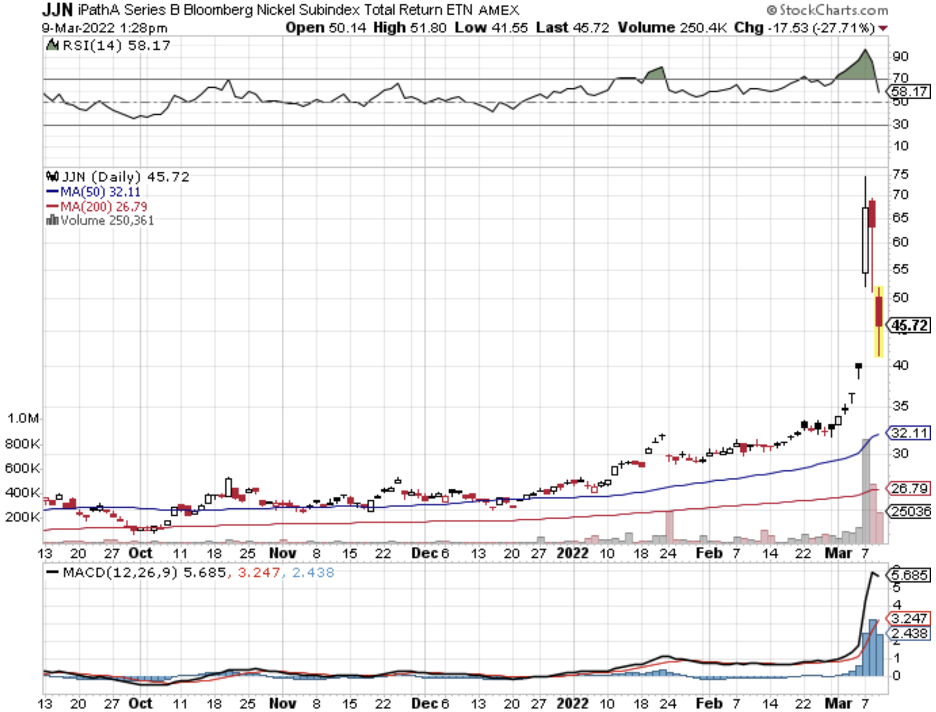Click the Volume 250.4K header value
The width and height of the screenshot is (936, 712).
point(672,27)
